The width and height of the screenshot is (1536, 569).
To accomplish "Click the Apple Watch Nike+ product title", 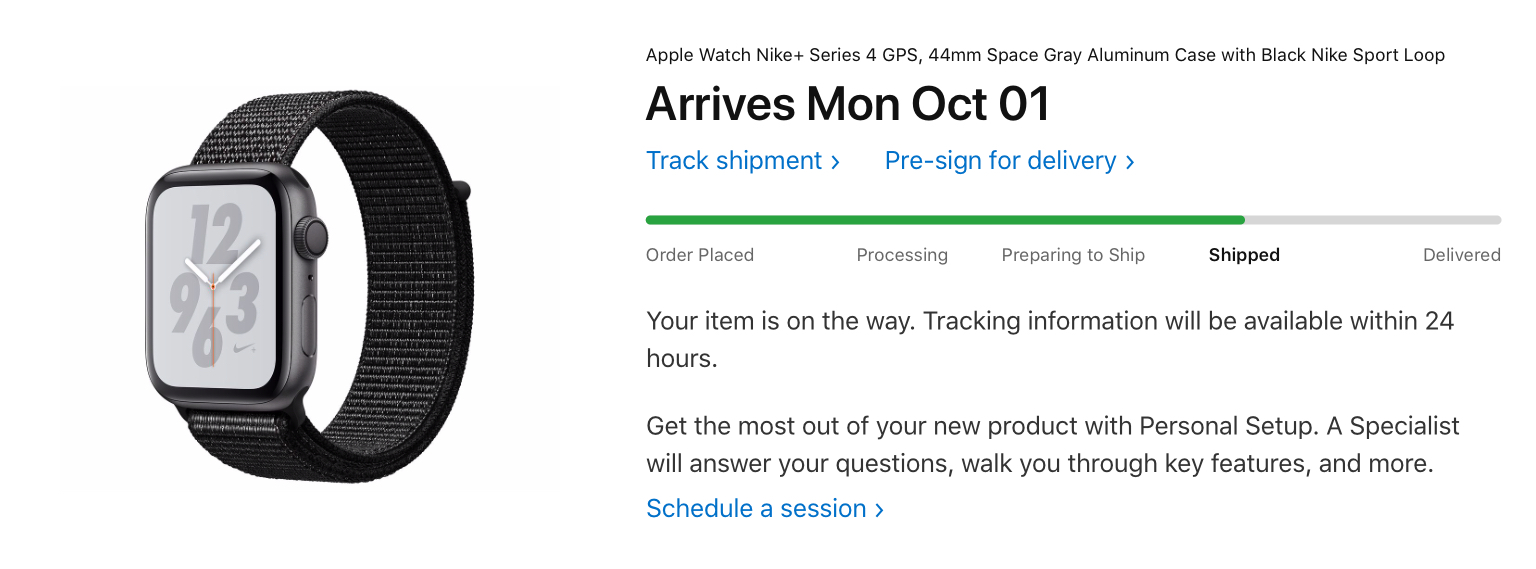I will (x=1045, y=55).
